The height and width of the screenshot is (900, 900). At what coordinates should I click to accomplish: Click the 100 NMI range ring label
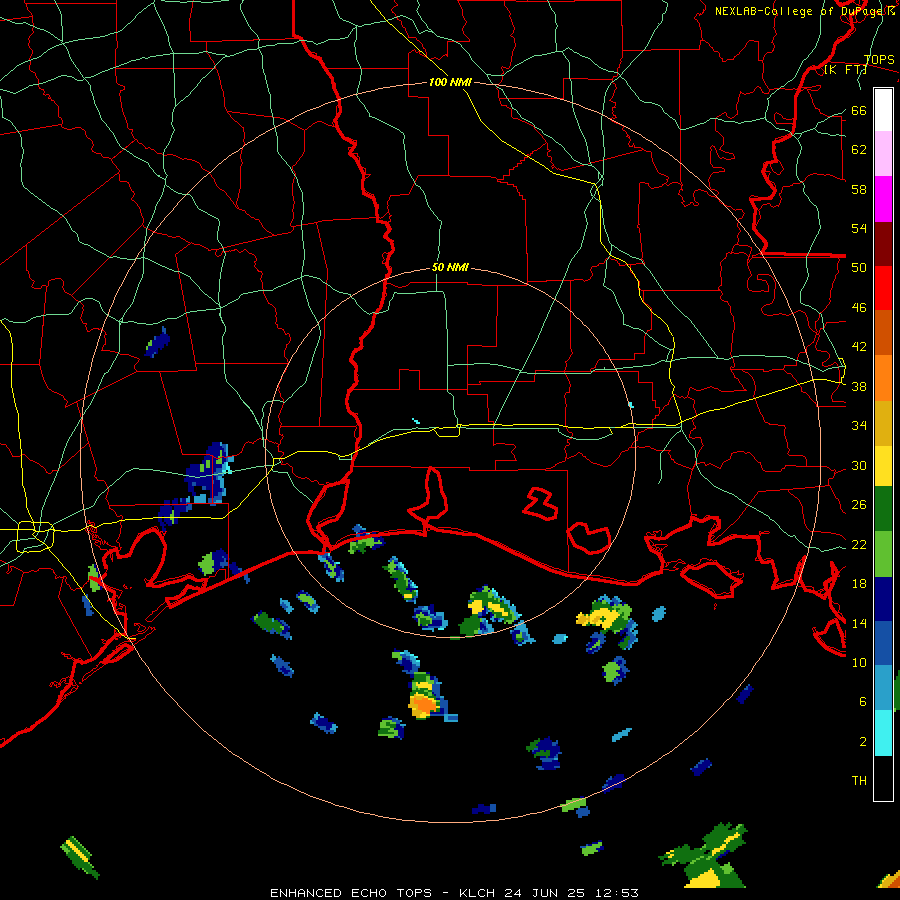(x=450, y=82)
